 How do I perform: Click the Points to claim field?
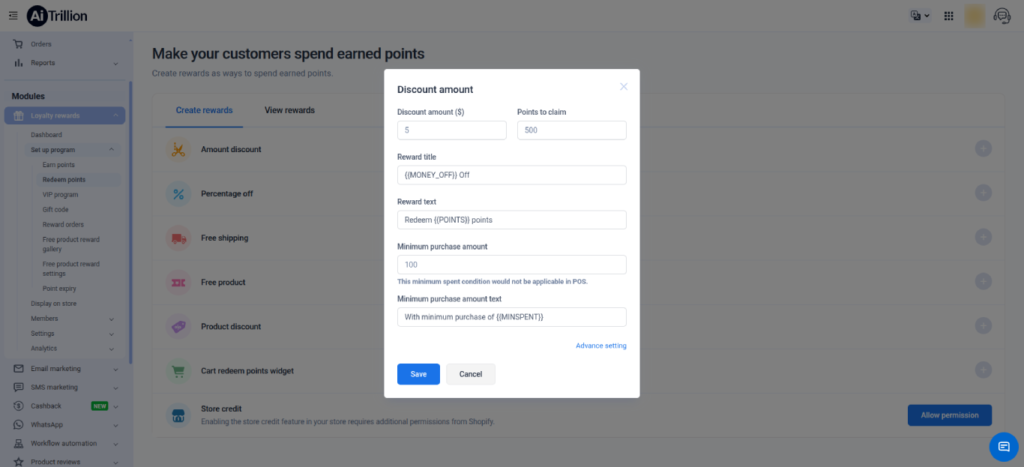(x=571, y=130)
